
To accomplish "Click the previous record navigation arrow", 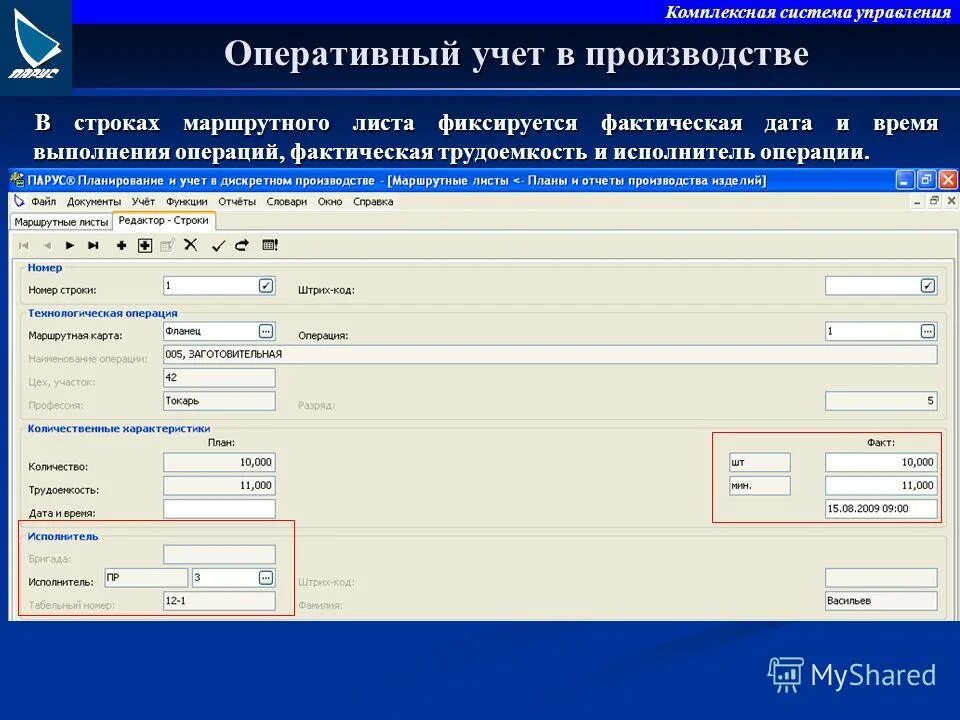I will coord(47,244).
